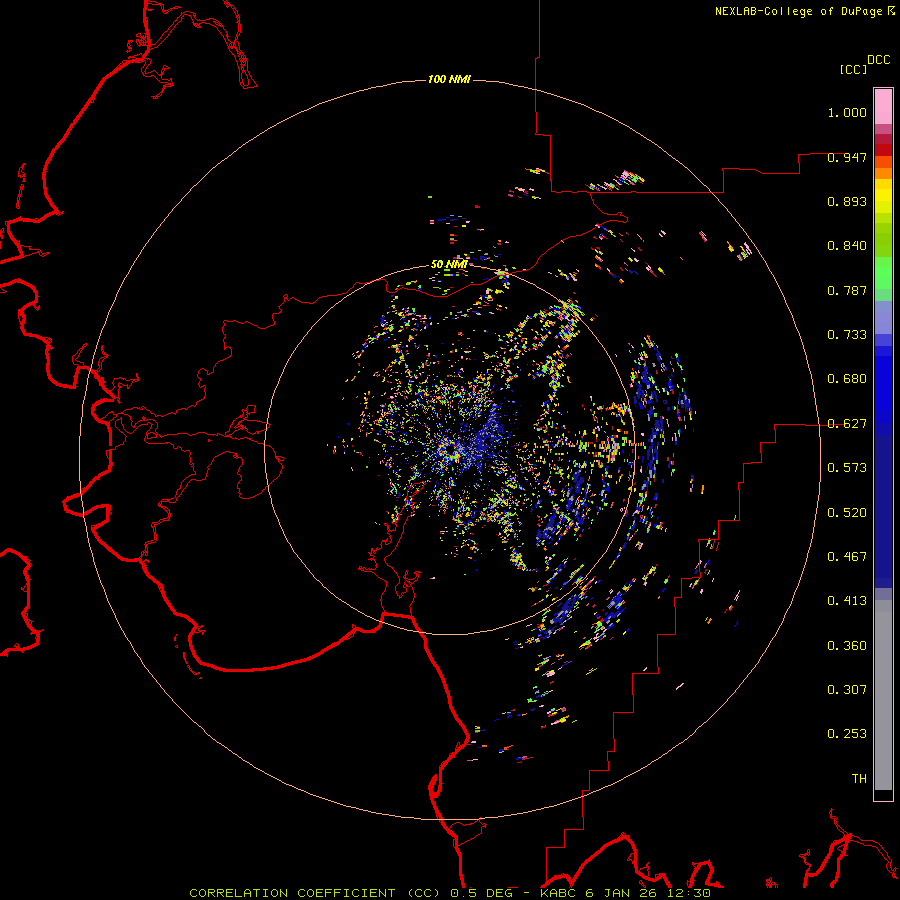Click the red band of the color bar
900x900 pixels.
883,150
